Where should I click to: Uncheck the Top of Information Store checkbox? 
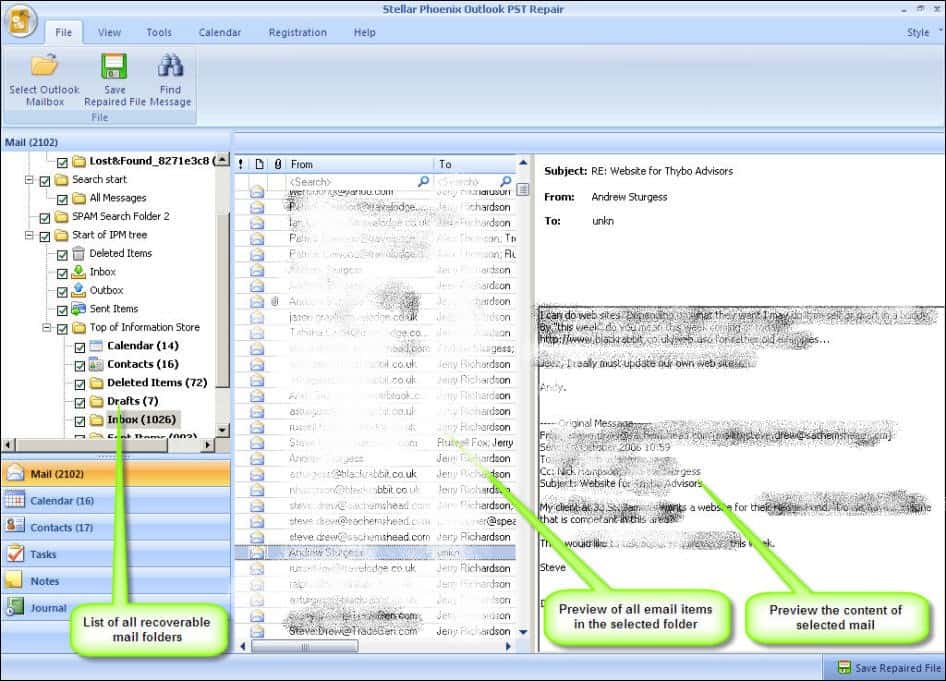point(62,329)
